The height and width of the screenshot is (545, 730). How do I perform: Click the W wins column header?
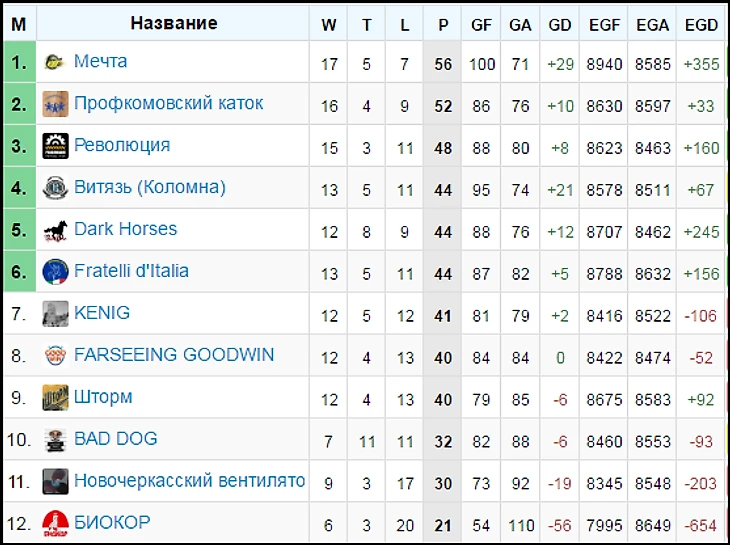point(329,24)
